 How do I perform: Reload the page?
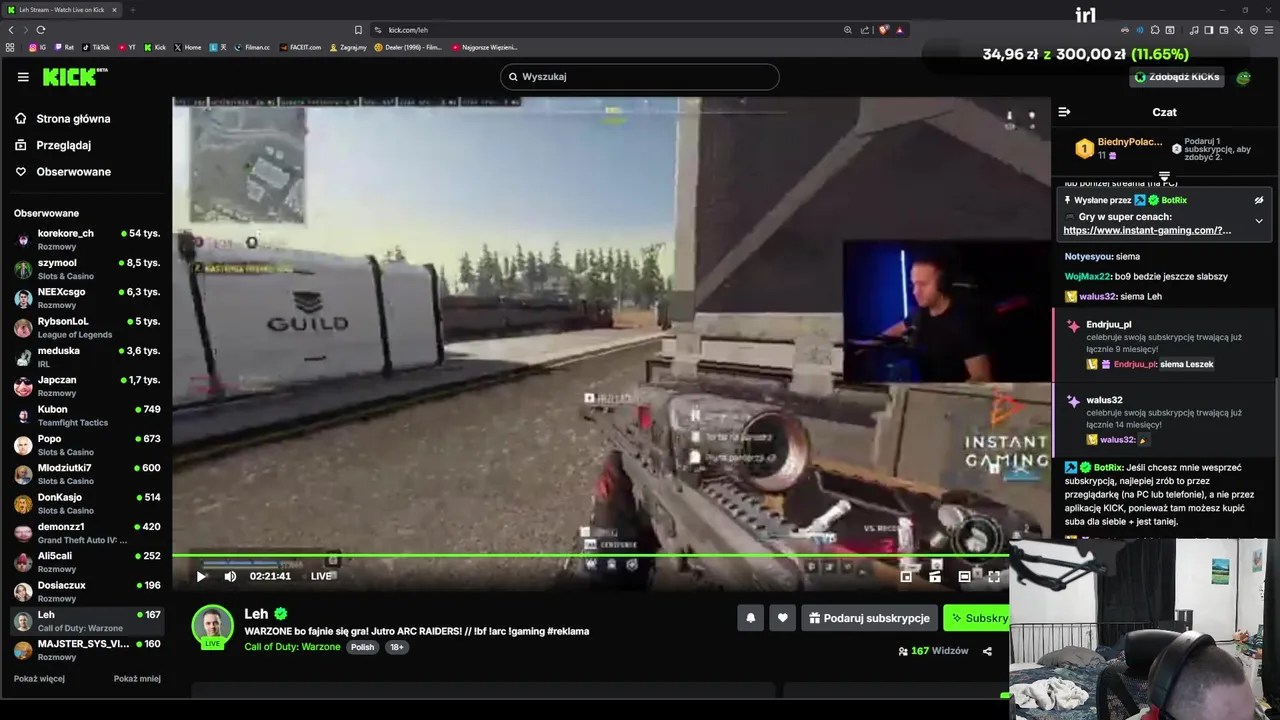41,30
